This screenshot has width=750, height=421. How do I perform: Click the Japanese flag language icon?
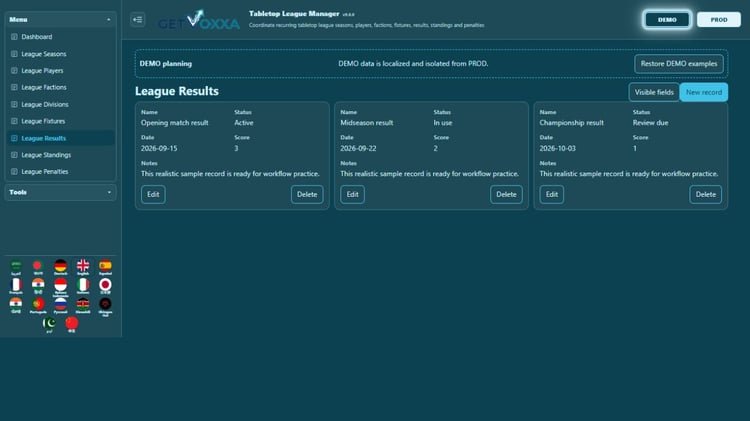[105, 286]
